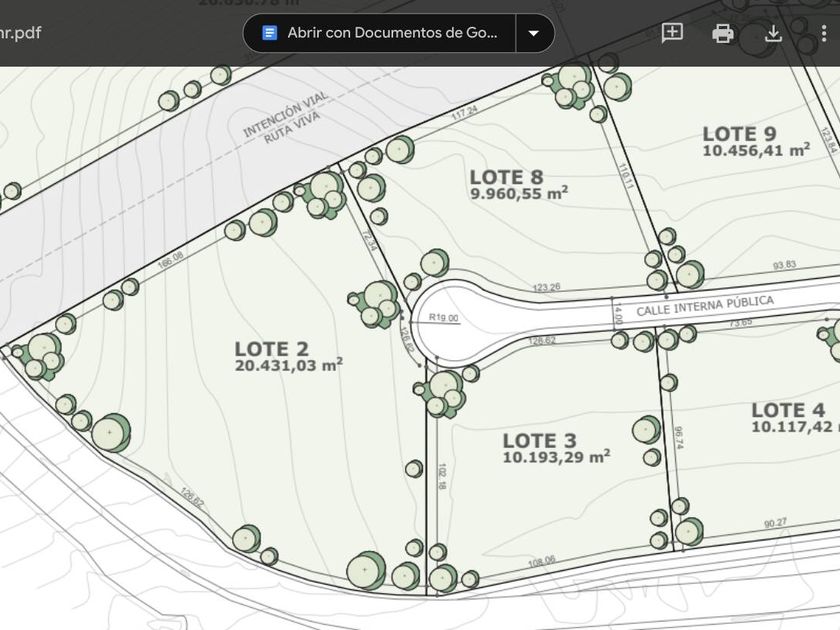
Task: Click the 'LOTE 2' label
Action: pyautogui.click(x=272, y=349)
